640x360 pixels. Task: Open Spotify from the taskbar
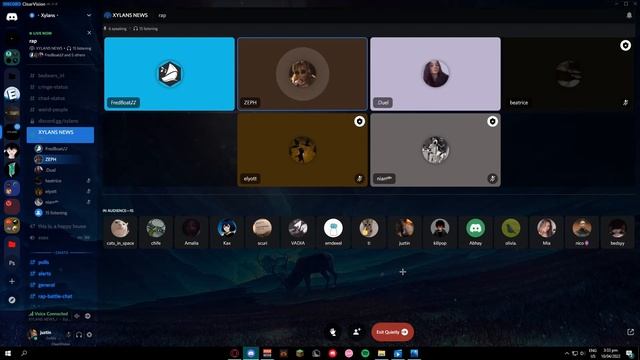(365, 353)
